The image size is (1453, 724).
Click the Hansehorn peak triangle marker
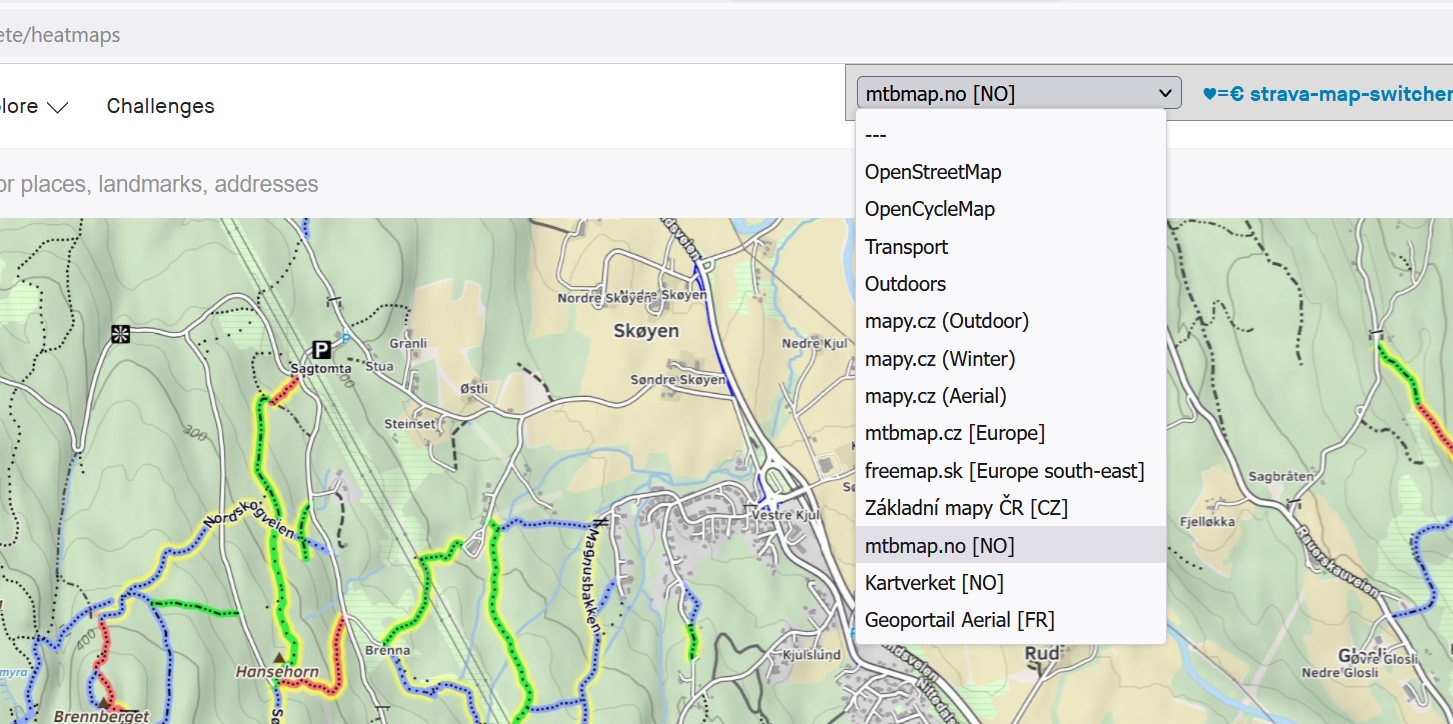[x=279, y=657]
